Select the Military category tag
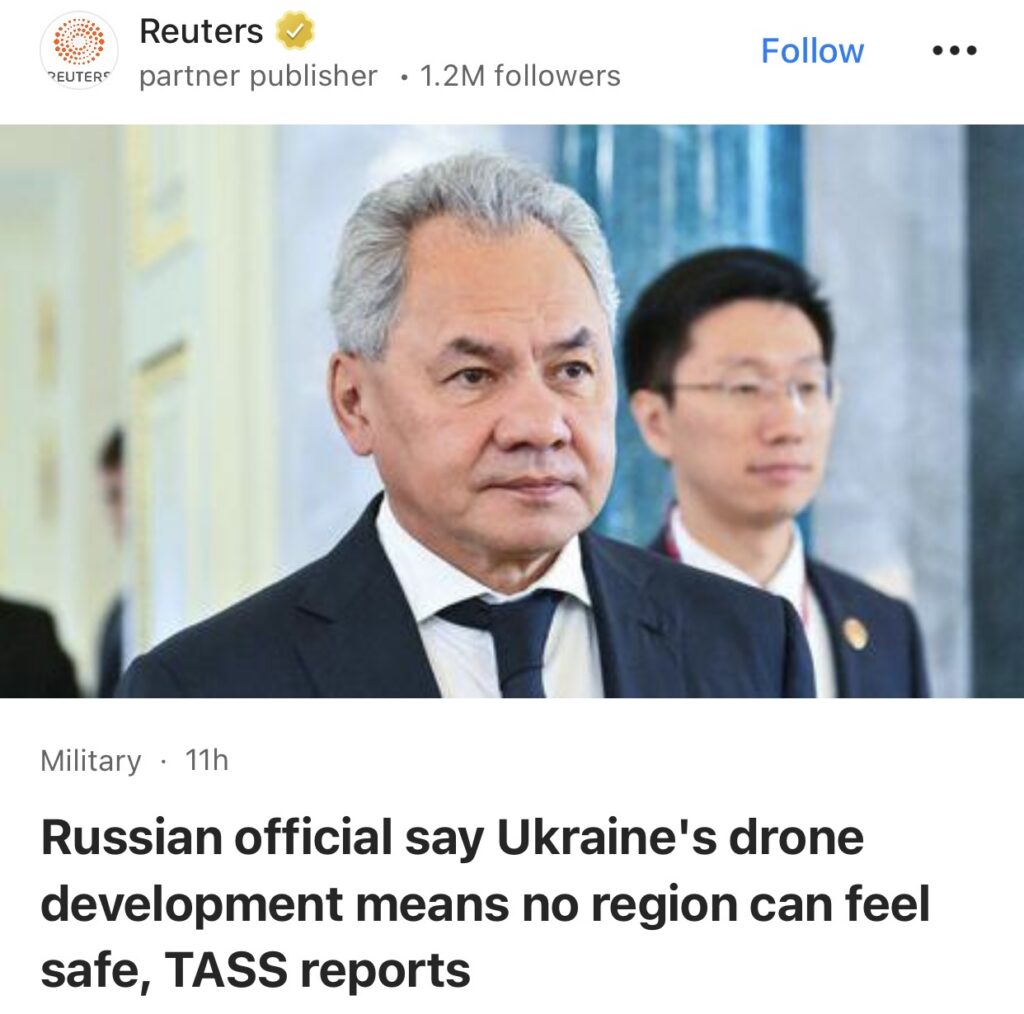This screenshot has width=1024, height=1014. click(x=91, y=761)
